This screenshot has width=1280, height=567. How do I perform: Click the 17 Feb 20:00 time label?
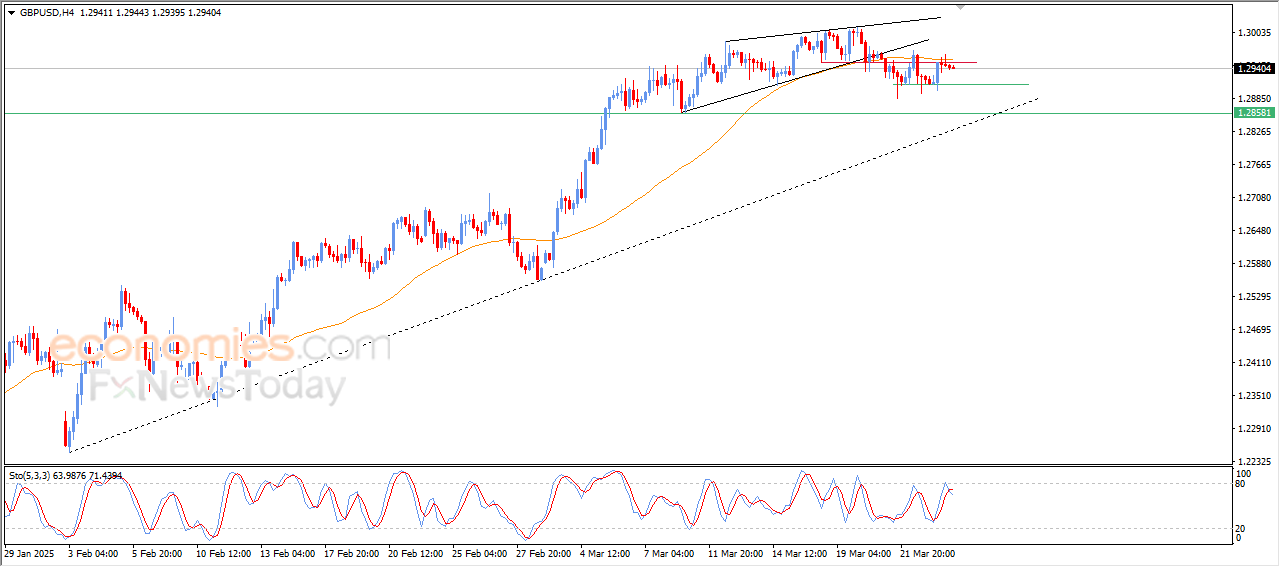click(352, 552)
